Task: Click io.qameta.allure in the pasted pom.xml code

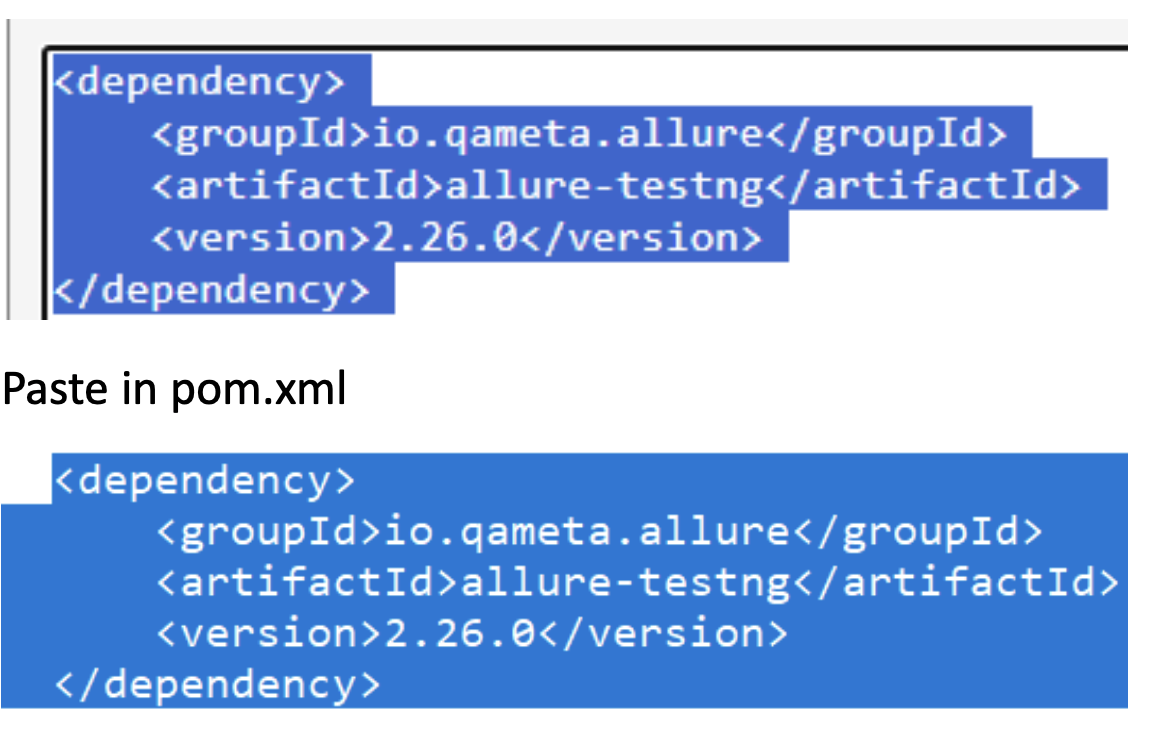Action: 589,532
